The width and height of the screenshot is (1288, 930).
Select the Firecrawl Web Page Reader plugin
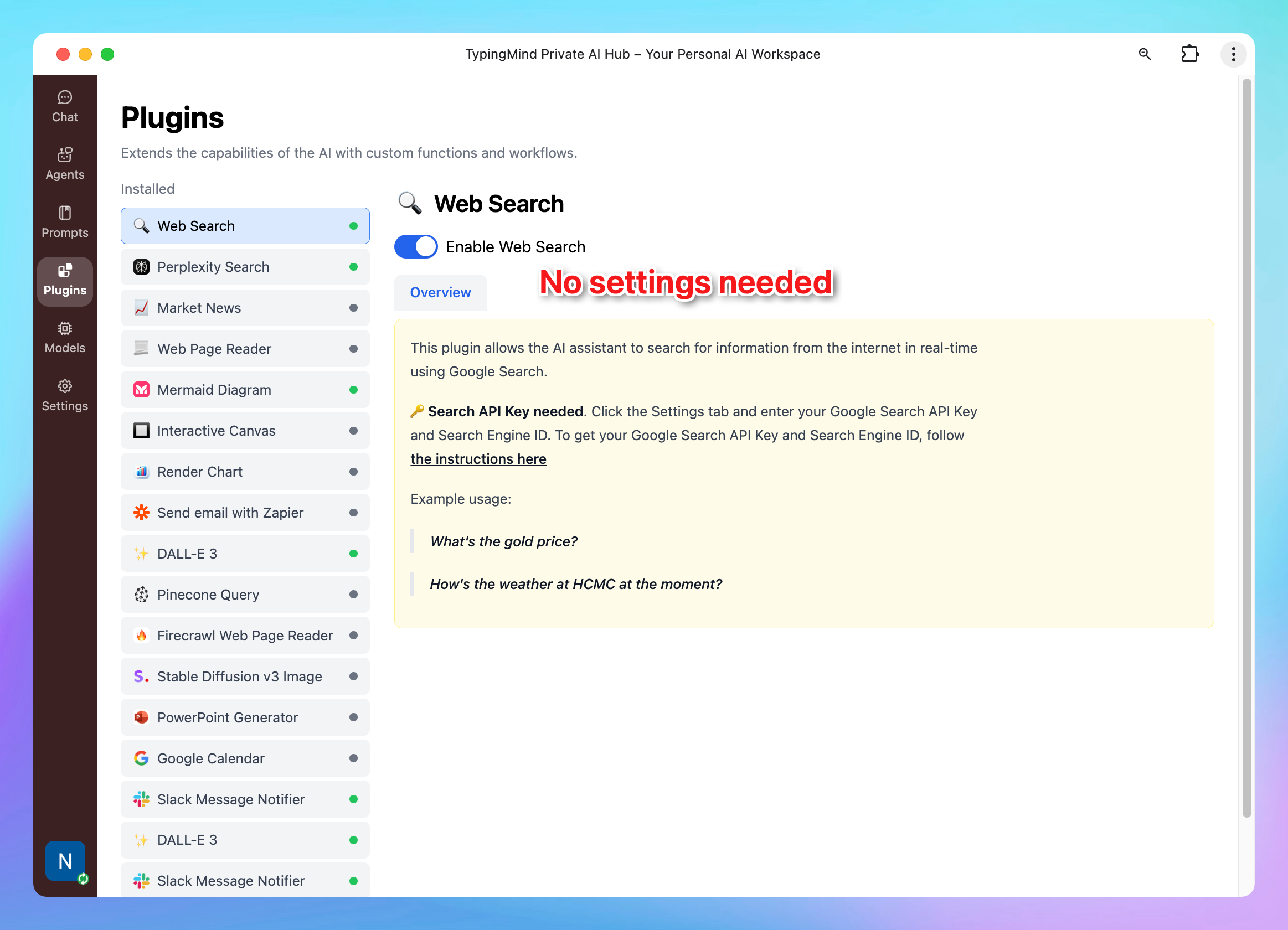245,635
